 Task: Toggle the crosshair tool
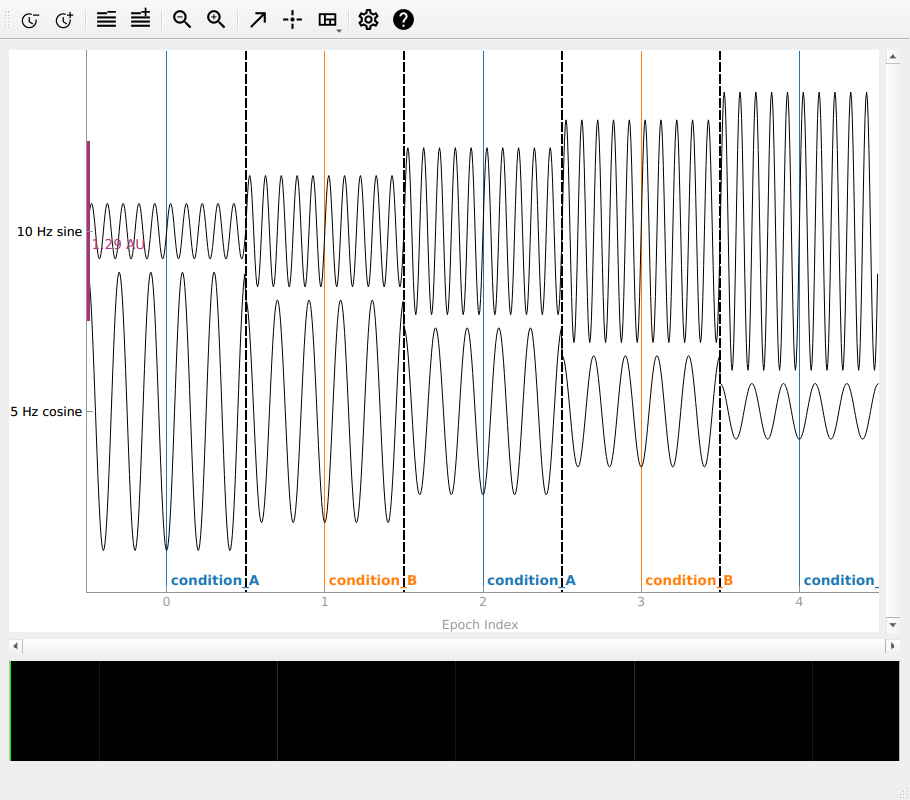pyautogui.click(x=292, y=19)
